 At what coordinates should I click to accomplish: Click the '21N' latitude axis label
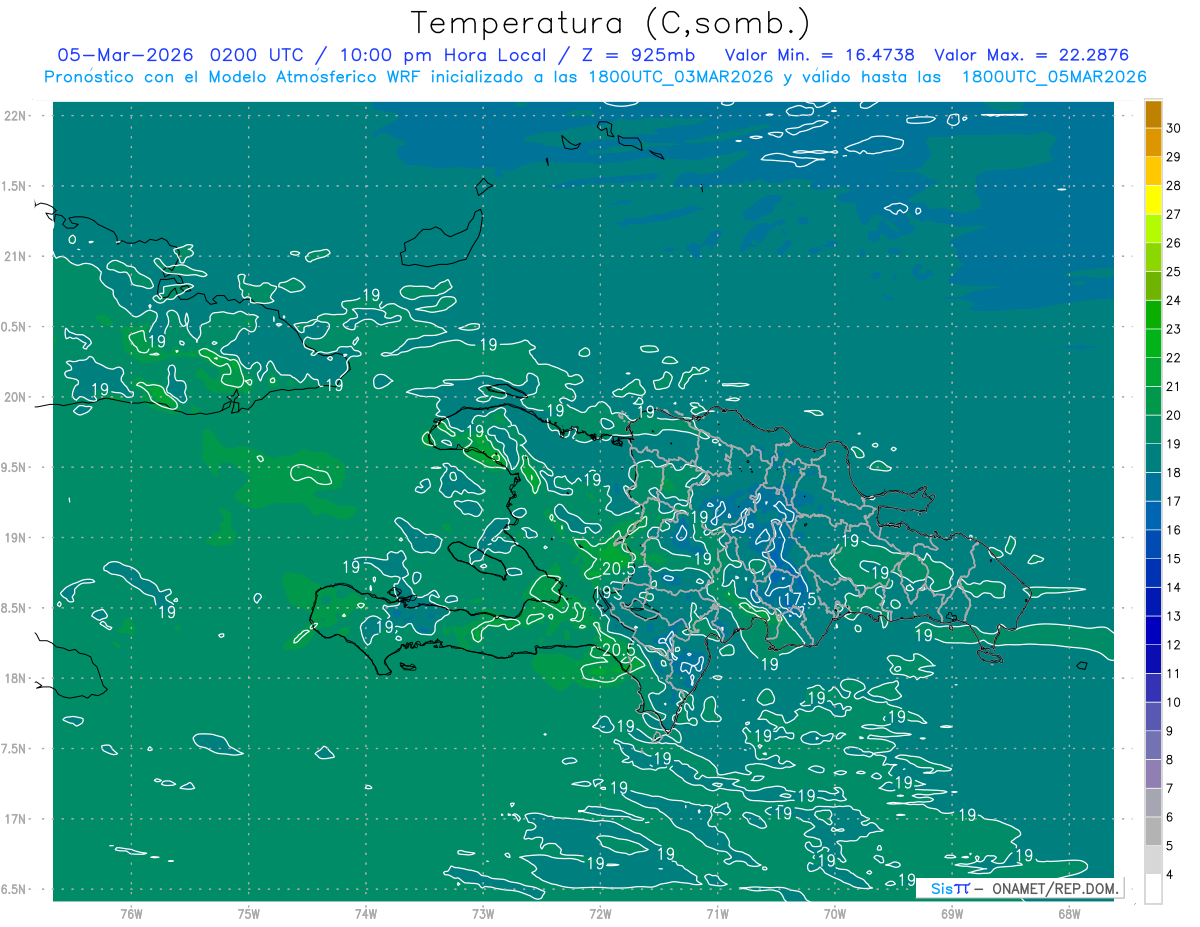[x=16, y=257]
